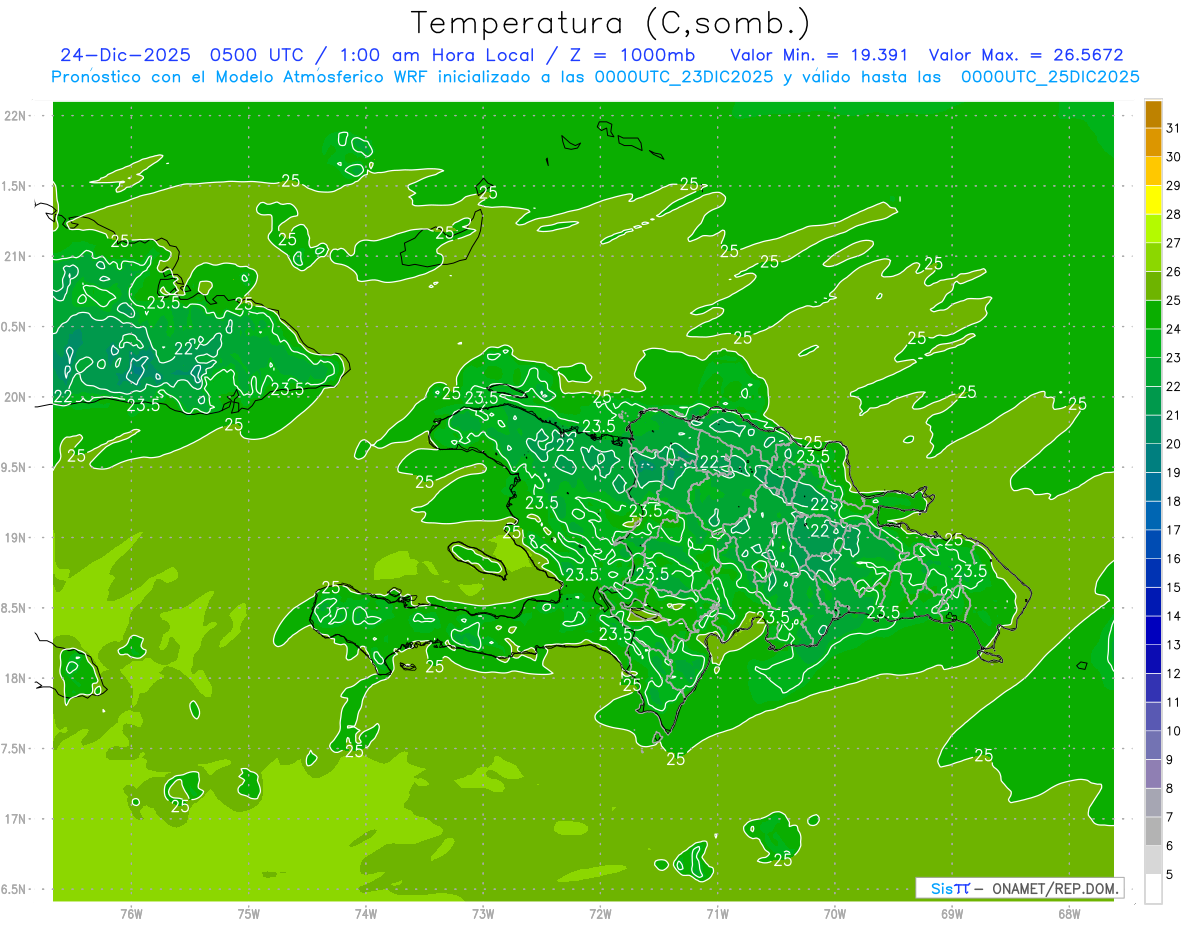This screenshot has height=927, width=1200.
Task: Pick the blue legend swatch between 16 and 17
Action: 1153,545
